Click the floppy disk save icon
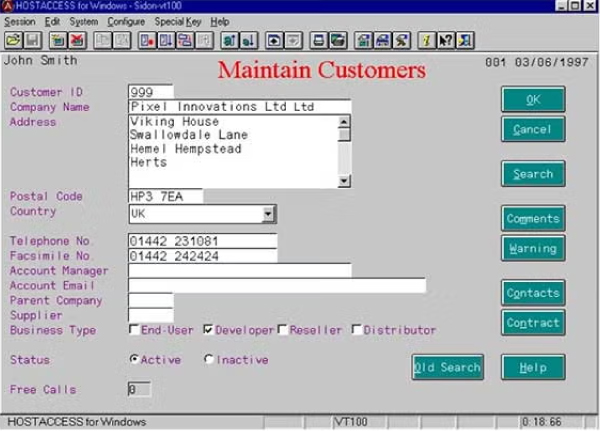 33,40
